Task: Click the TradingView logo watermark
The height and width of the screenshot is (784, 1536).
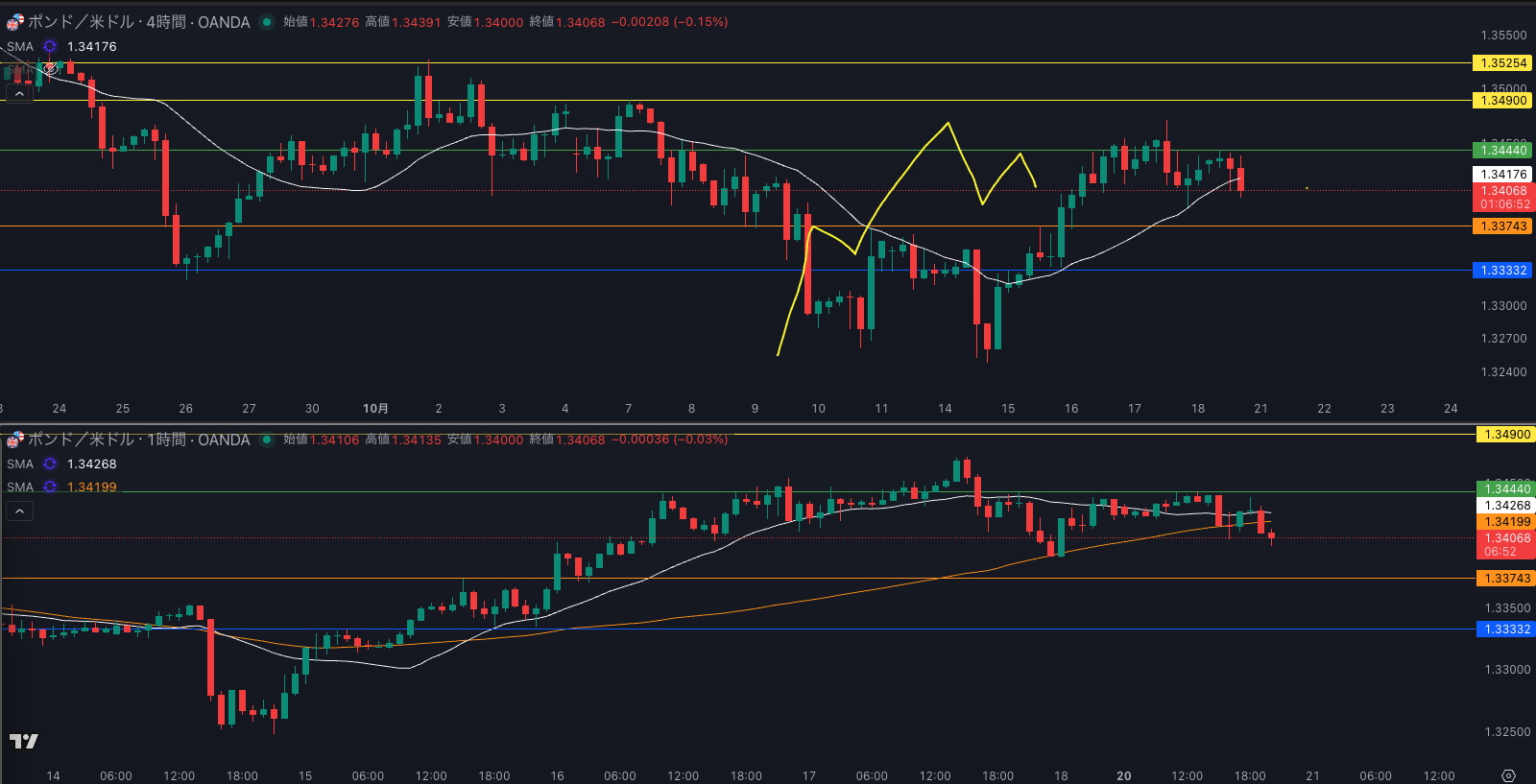Action: pos(24,741)
